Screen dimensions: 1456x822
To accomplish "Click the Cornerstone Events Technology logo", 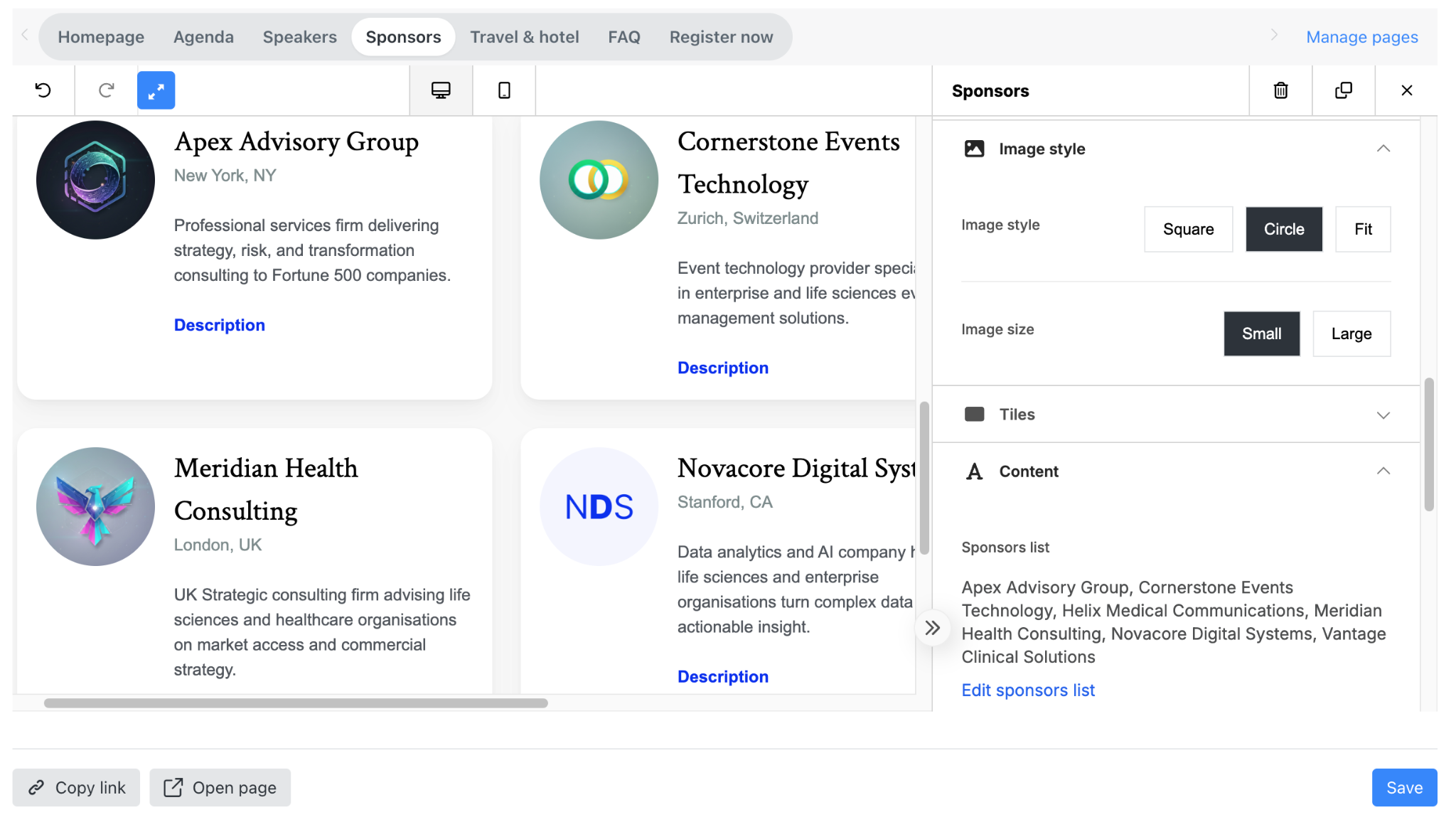I will pyautogui.click(x=599, y=180).
